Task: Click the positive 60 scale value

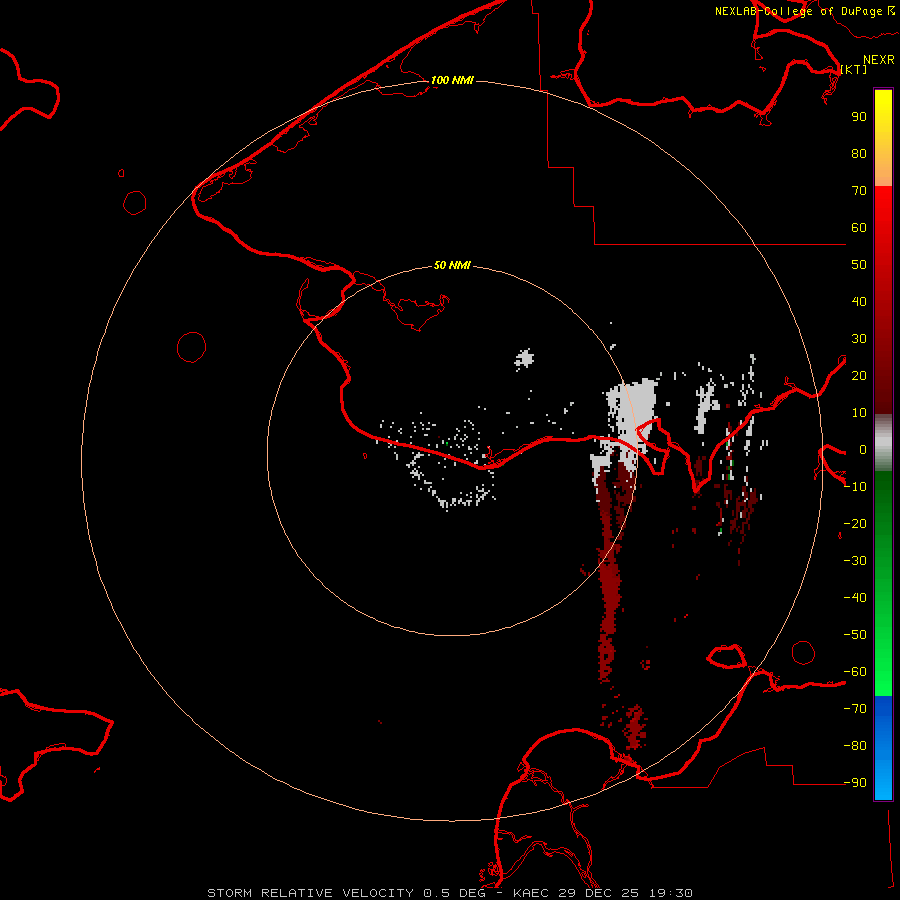Action: (x=859, y=227)
